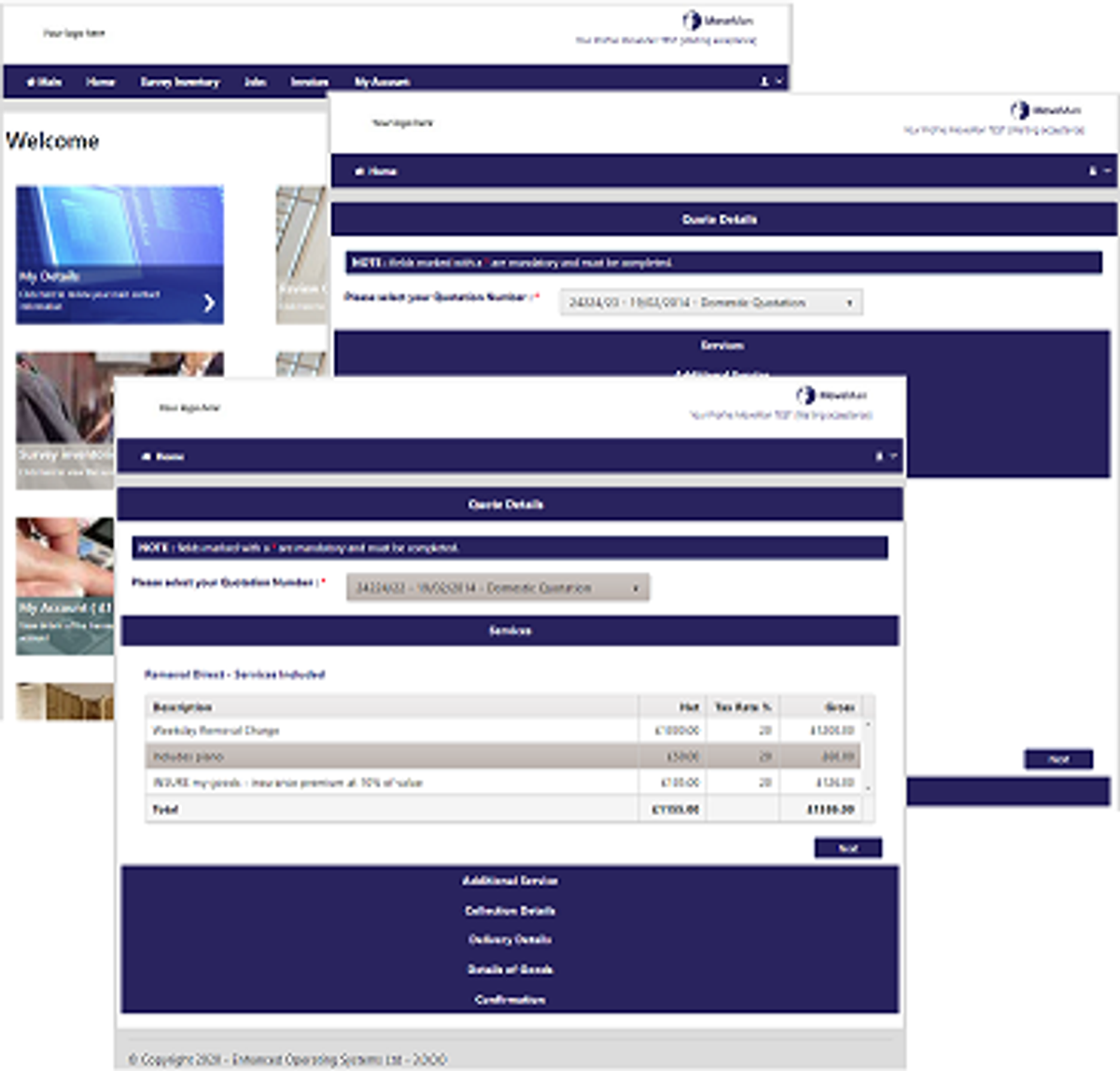This screenshot has height=1071, width=1120.
Task: Click Next button in middle window
Action: (1058, 759)
